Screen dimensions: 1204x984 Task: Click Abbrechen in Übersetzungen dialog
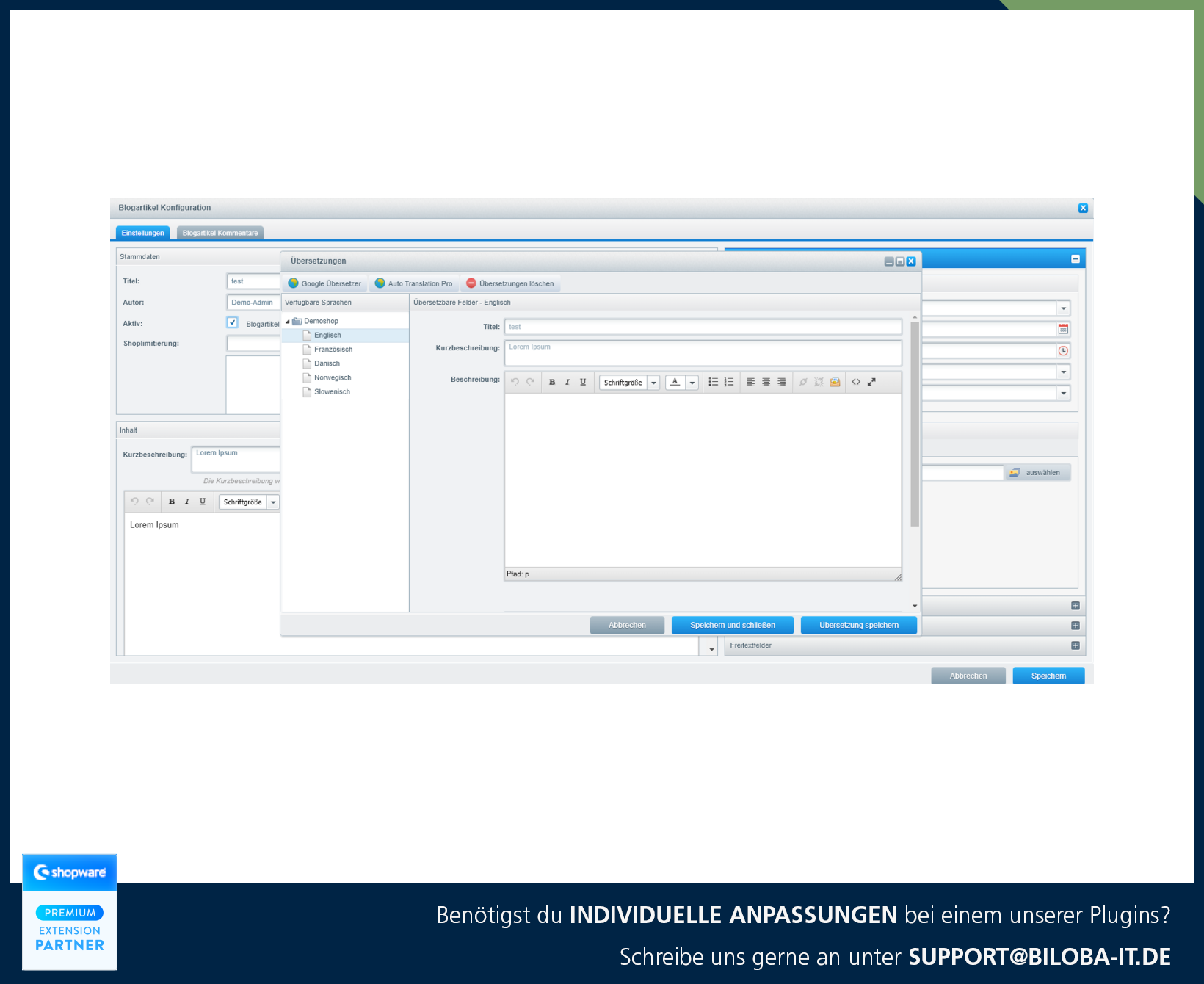pos(627,625)
